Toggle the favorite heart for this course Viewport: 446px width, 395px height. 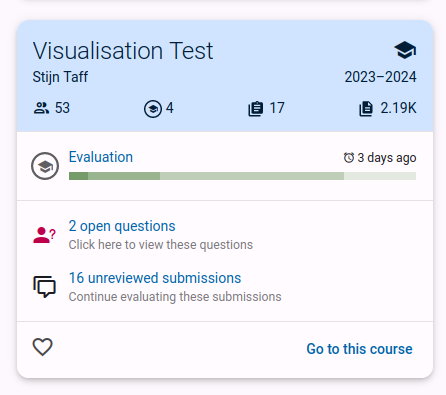(x=43, y=347)
